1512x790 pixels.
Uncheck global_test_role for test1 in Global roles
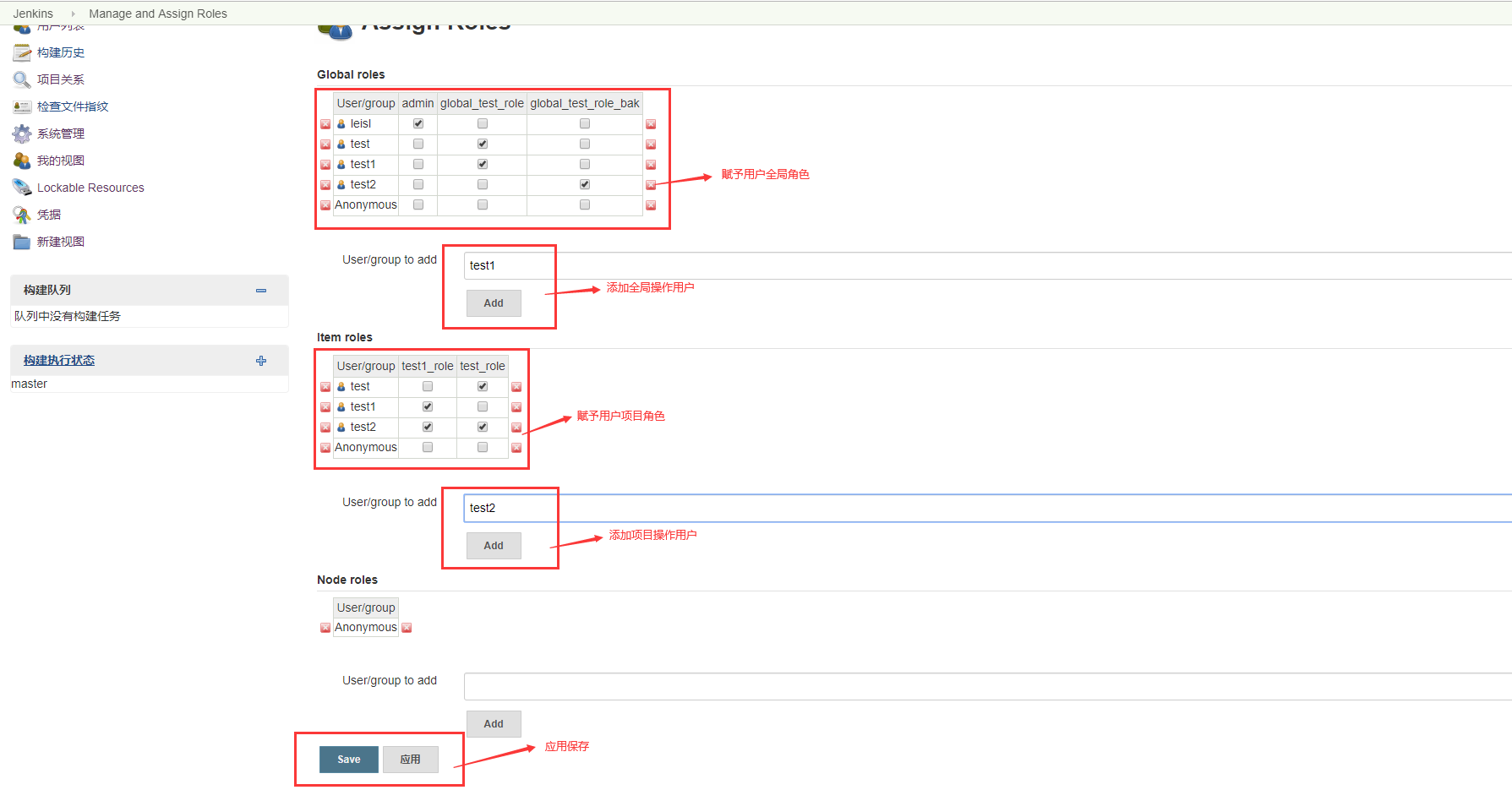483,164
